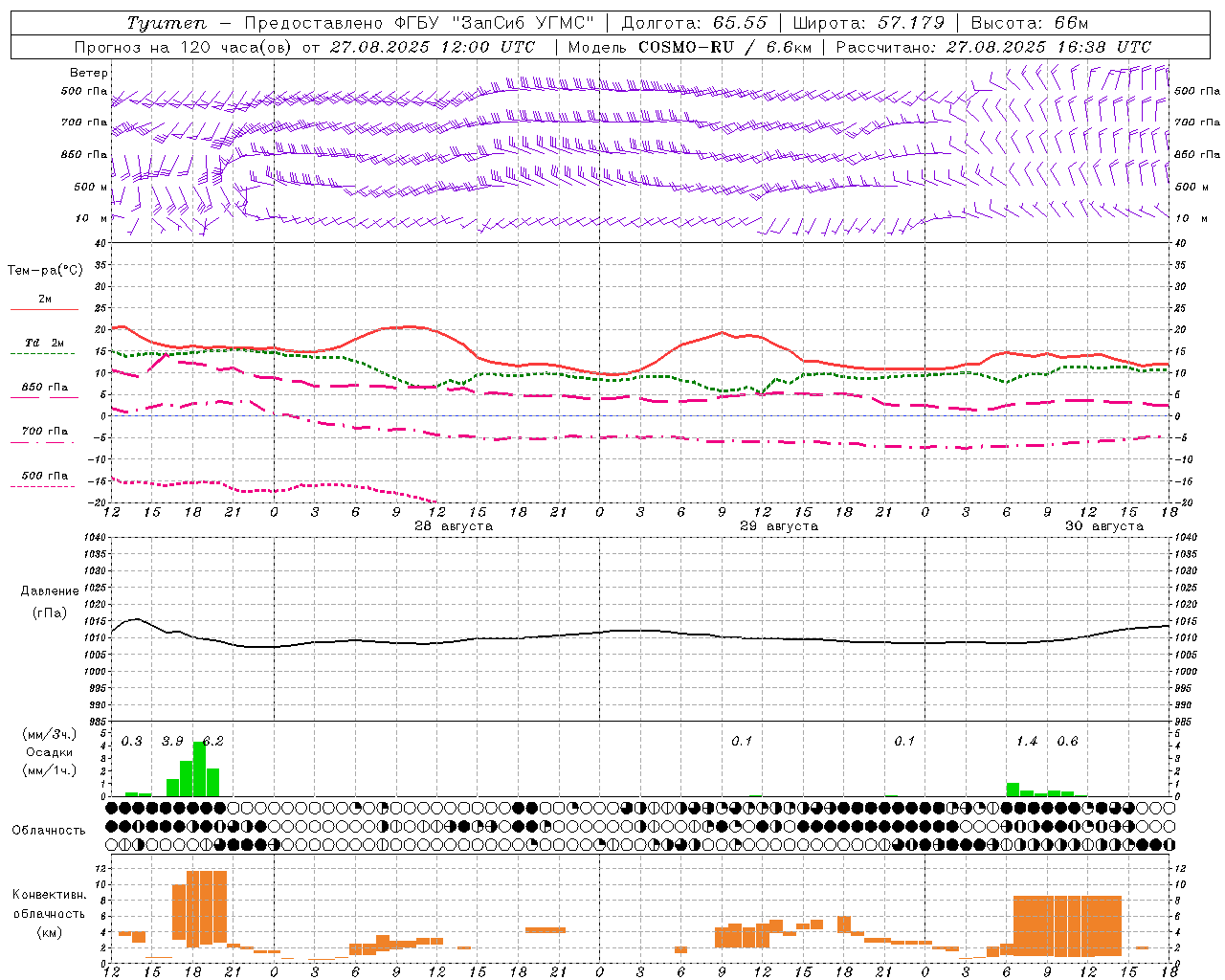Select the 6.2 precipitation value
Screen dimensions: 1225x980
[213, 742]
